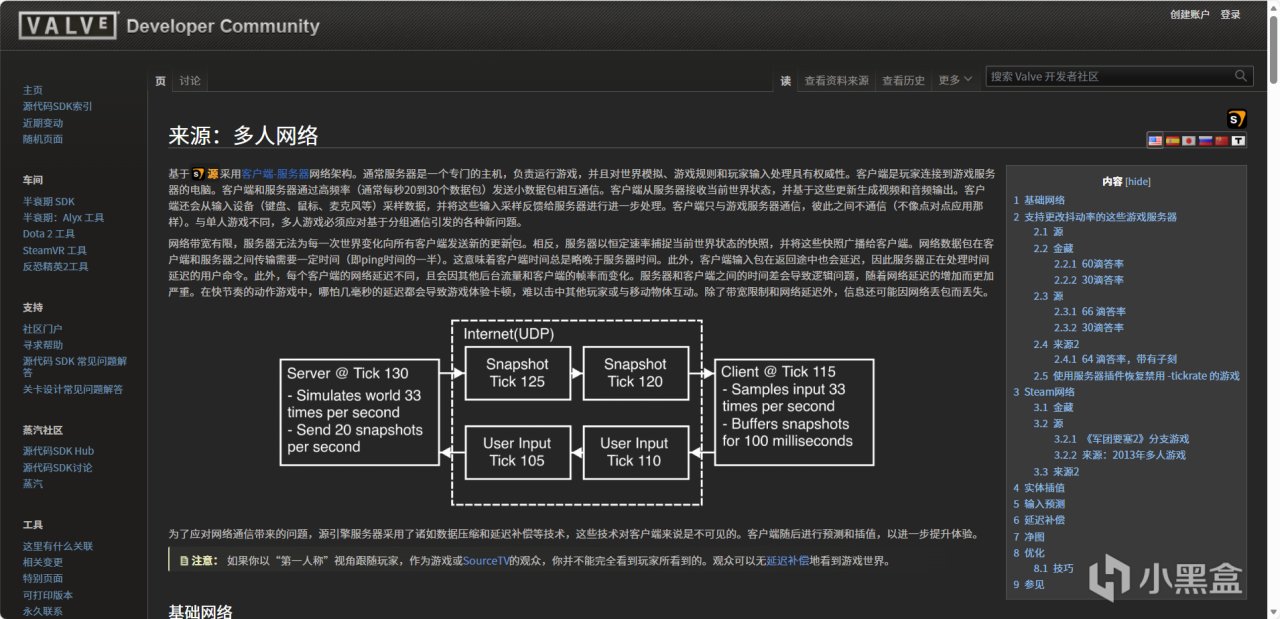Click the 登录 link
Screen dimensions: 1280x619
(x=1230, y=14)
